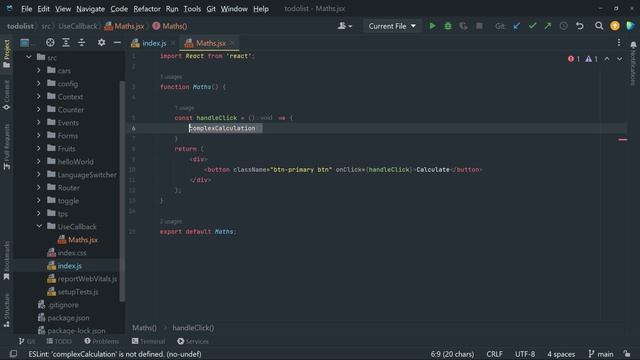
Task: Show Git history clock icon
Action: coord(564,26)
